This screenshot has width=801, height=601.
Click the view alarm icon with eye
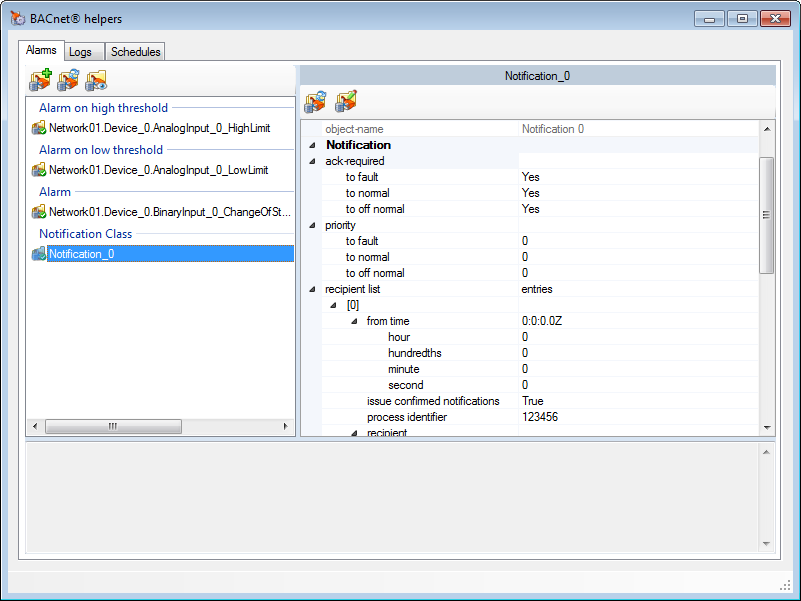click(96, 80)
